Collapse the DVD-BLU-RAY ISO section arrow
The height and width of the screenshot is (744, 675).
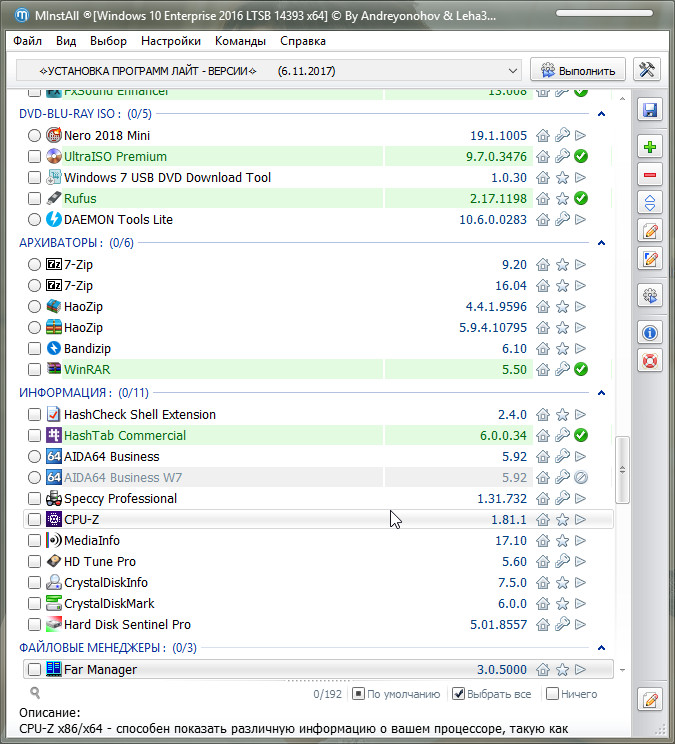pos(601,114)
